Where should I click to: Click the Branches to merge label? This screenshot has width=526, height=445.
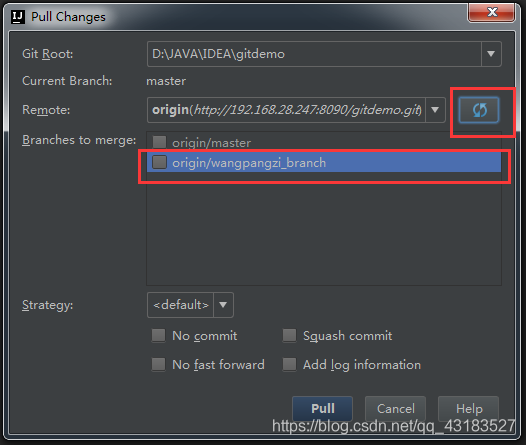click(79, 140)
